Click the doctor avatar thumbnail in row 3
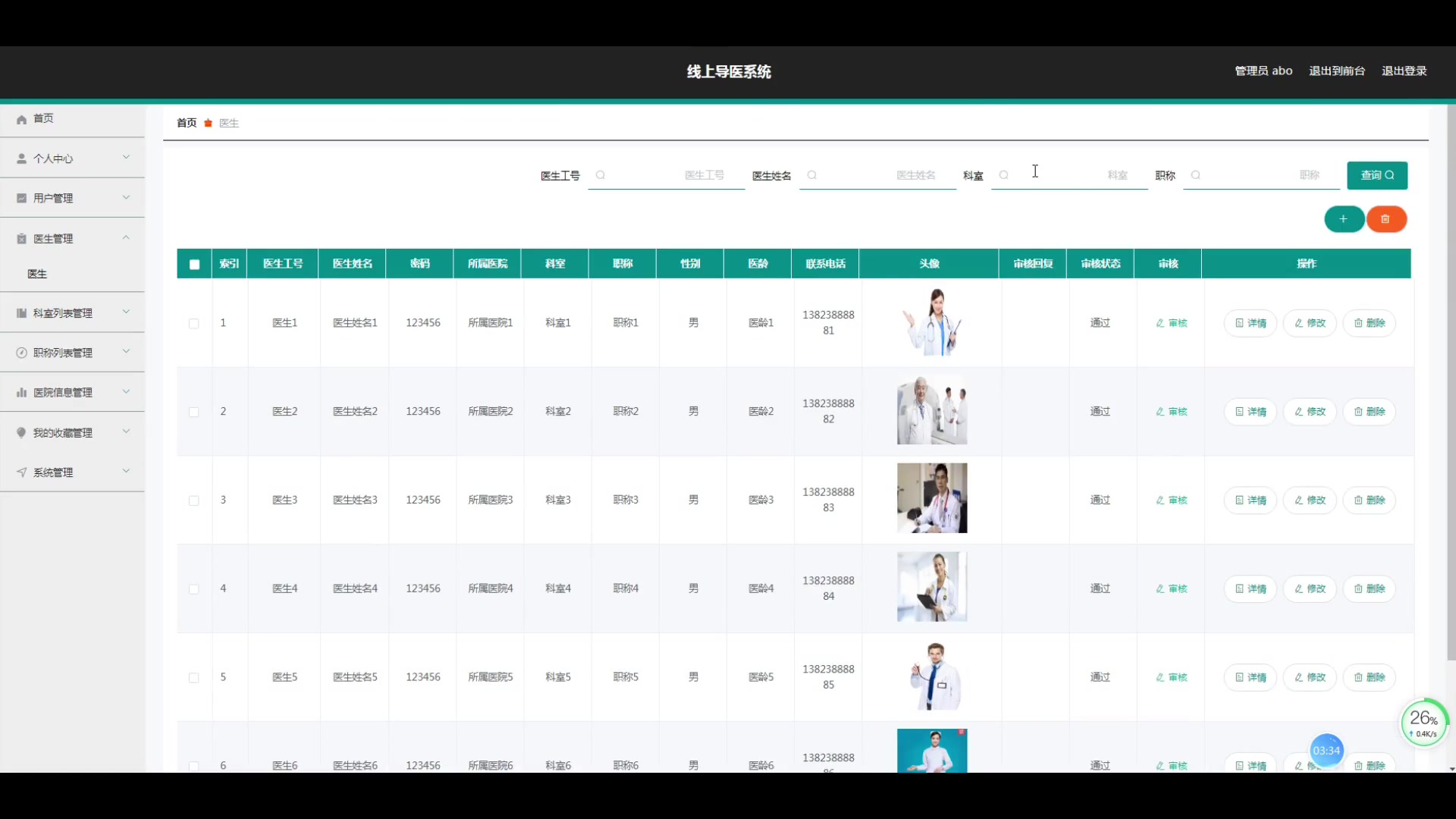 coord(931,498)
